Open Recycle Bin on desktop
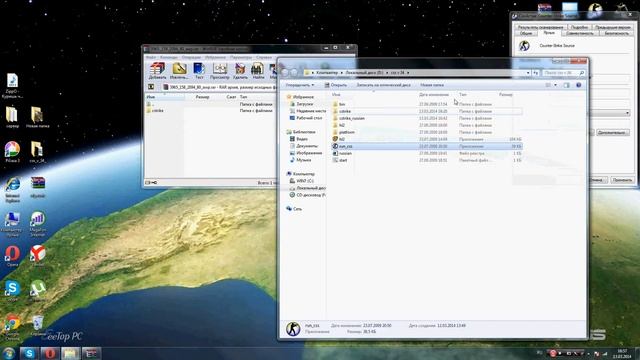Screen dimensions: 640x360 [x=37, y=326]
